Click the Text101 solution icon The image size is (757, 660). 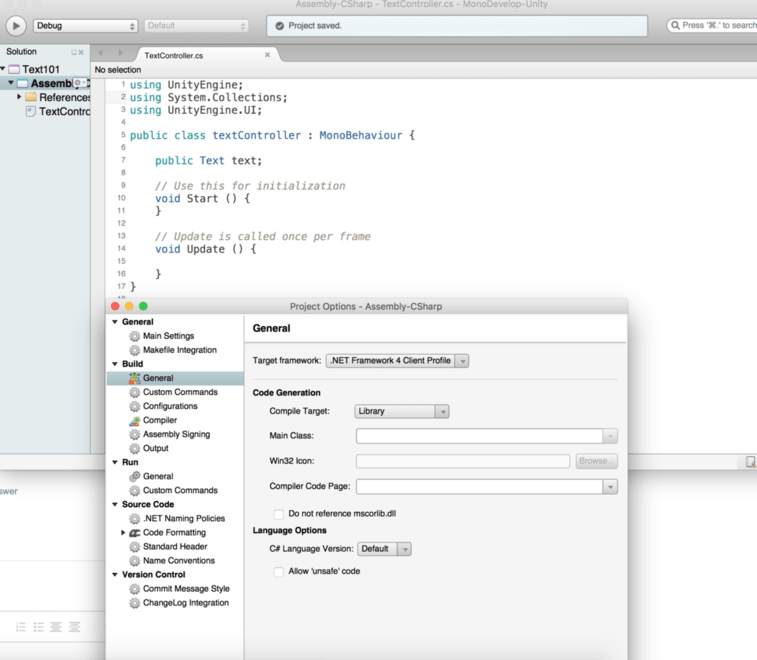coord(14,70)
